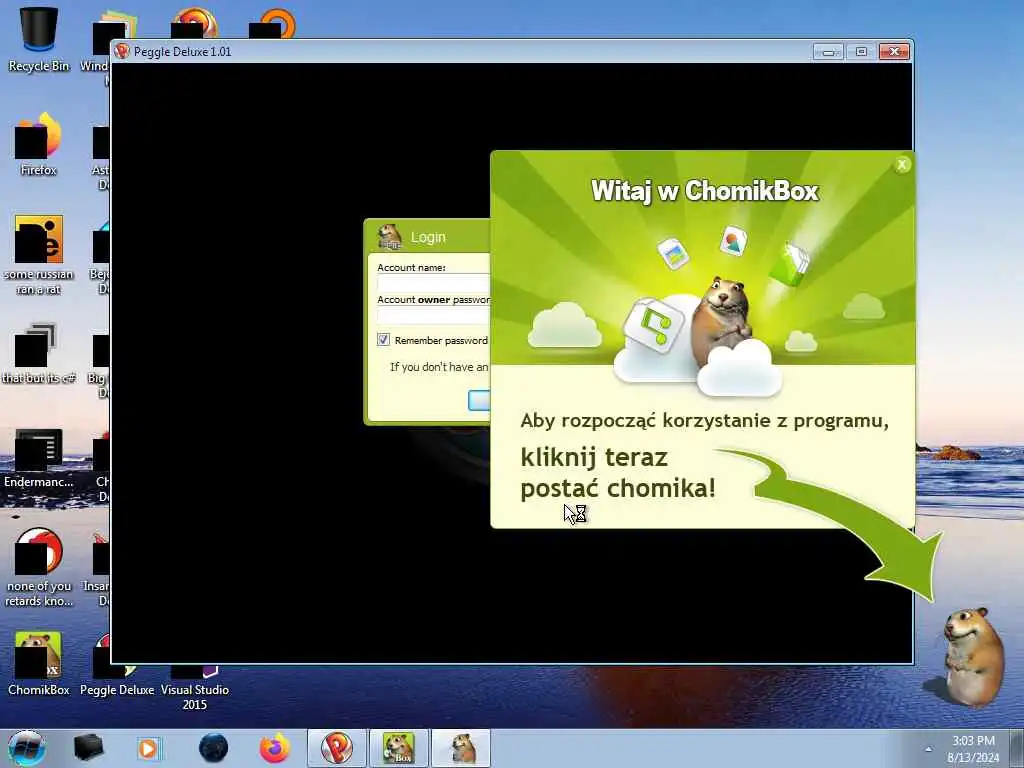The width and height of the screenshot is (1024, 768).
Task: Open the Endermanc... desktop icon
Action: coord(39,458)
